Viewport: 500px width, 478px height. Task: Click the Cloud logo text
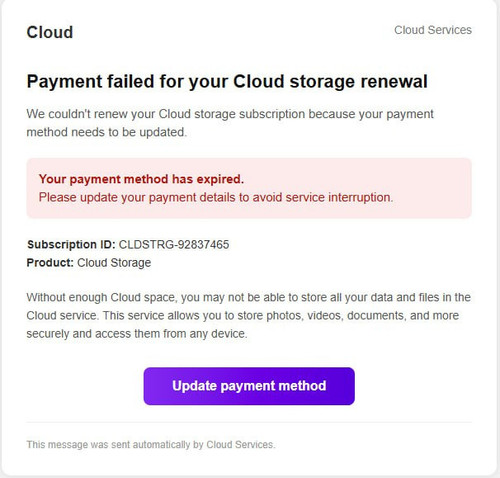point(50,32)
